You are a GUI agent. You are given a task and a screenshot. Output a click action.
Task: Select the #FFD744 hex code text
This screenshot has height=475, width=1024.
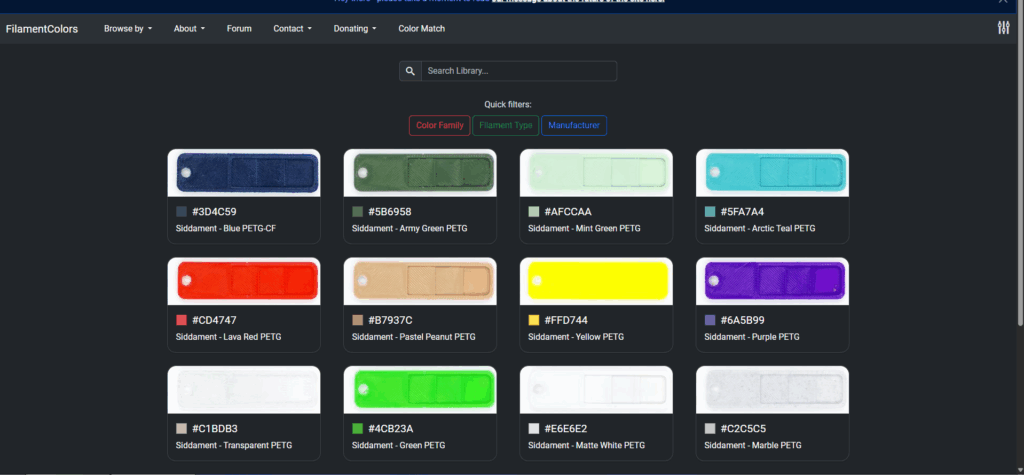tap(566, 320)
